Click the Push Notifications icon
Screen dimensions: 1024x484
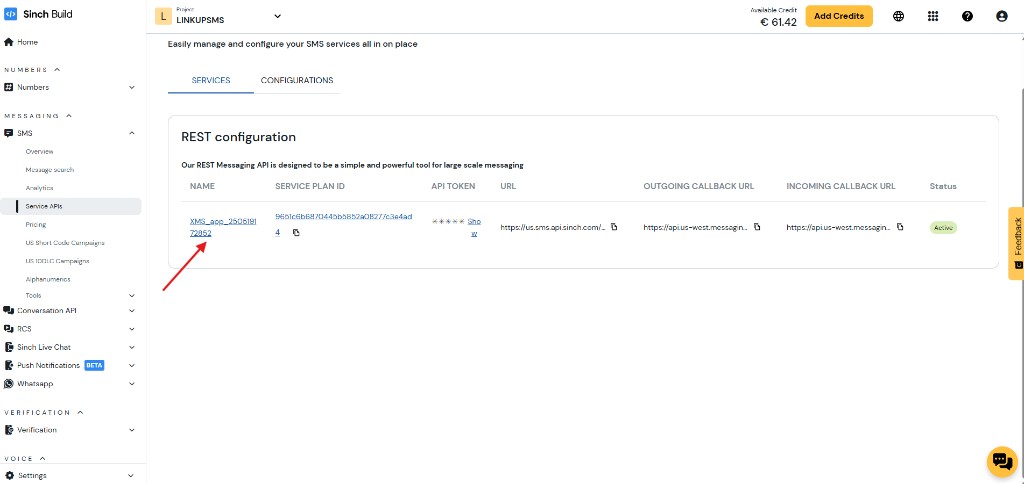(8, 366)
